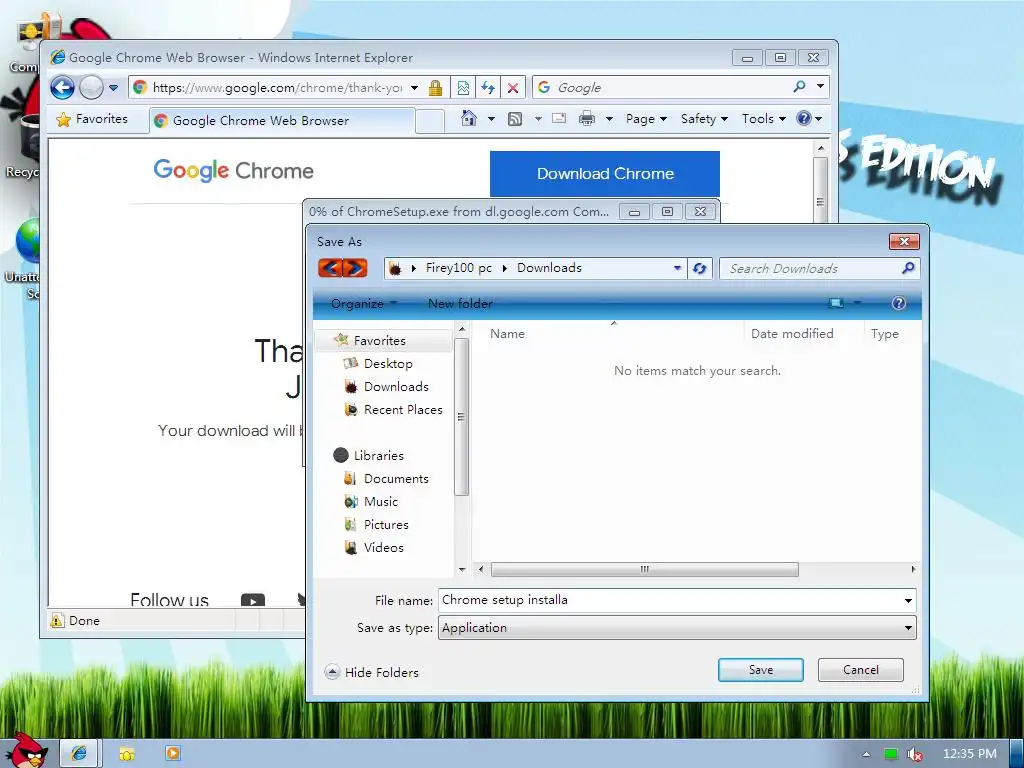Screen dimensions: 1024x768
Task: Click the IE Help question mark icon
Action: pos(804,118)
